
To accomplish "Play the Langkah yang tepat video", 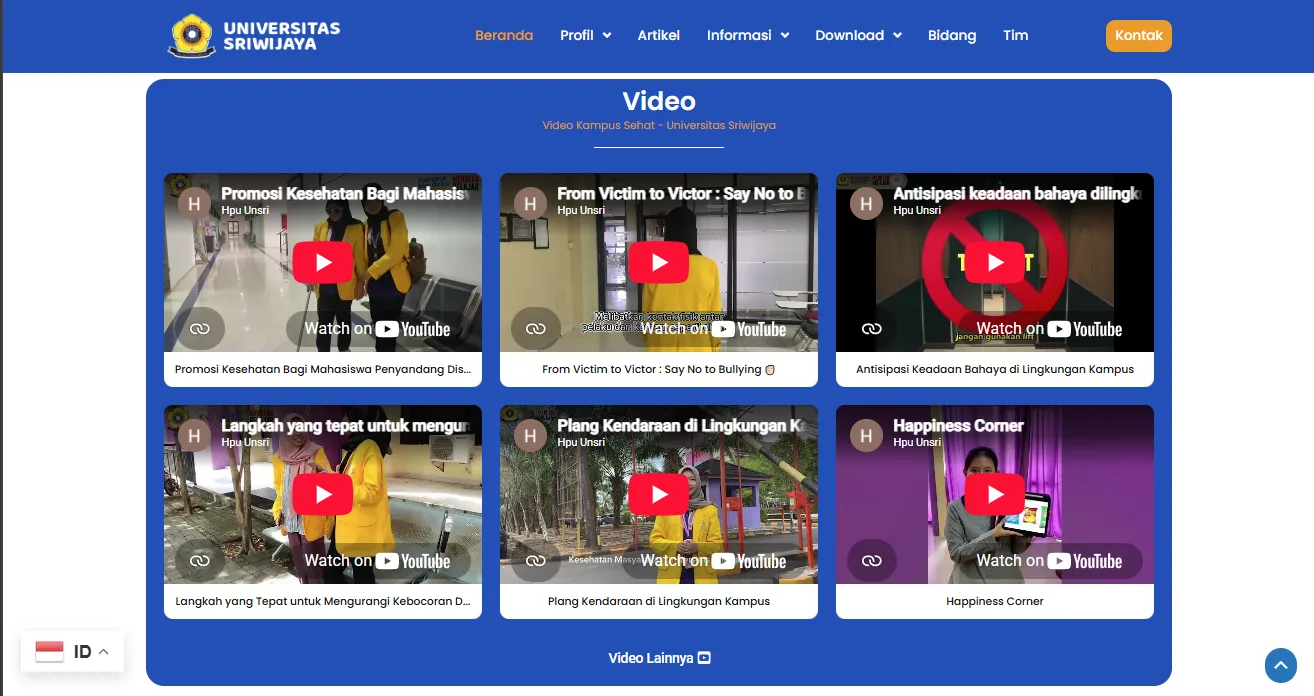I will pos(323,495).
